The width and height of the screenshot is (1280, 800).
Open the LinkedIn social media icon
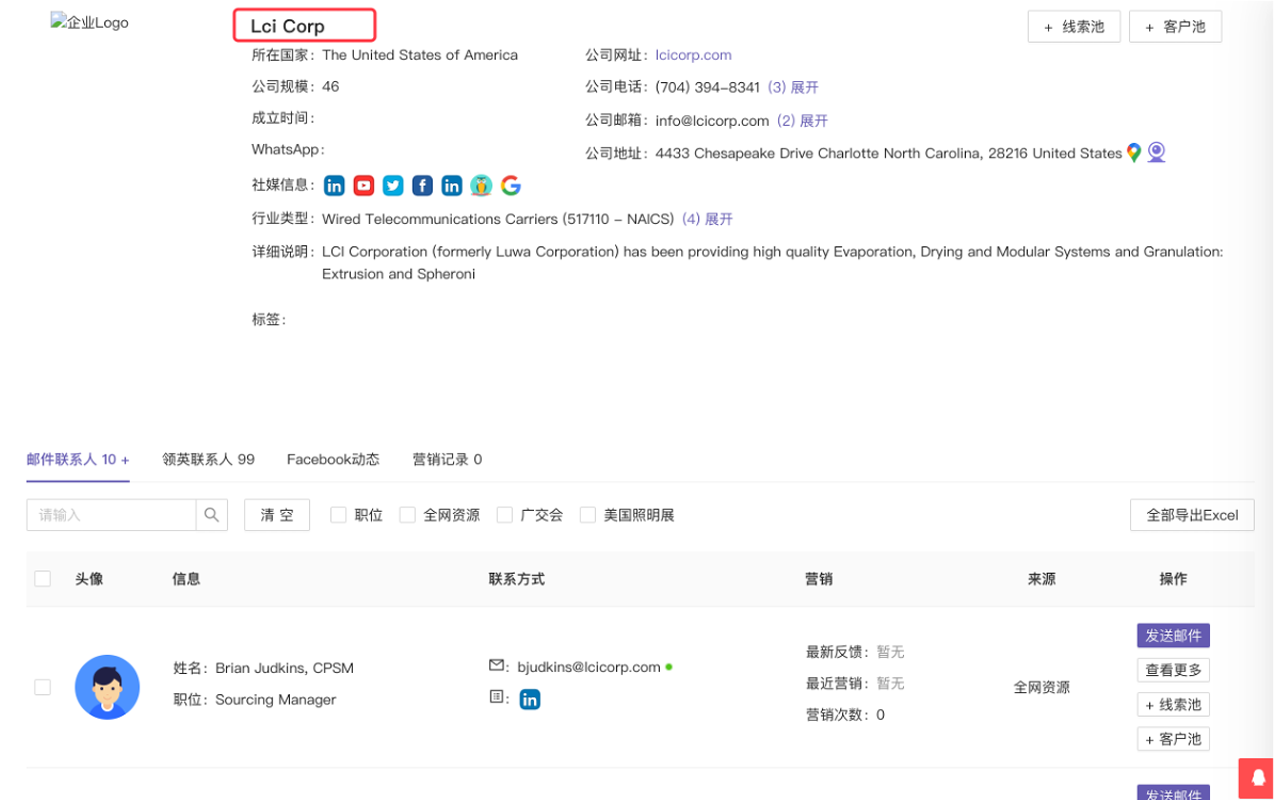point(334,185)
